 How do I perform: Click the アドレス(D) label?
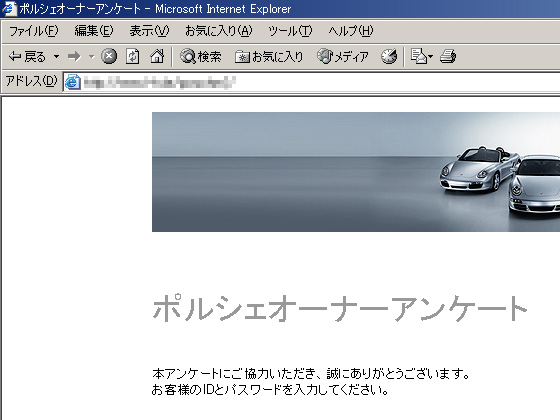[31, 81]
